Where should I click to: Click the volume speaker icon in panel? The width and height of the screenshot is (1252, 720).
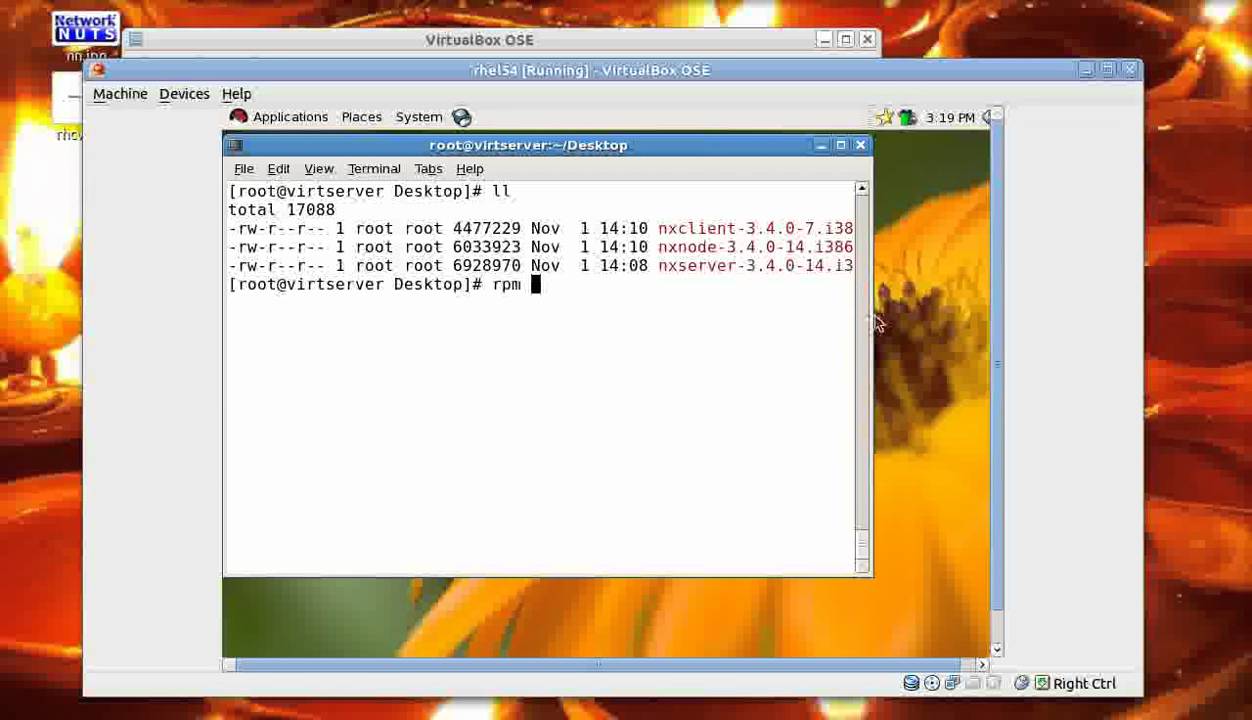click(x=986, y=118)
